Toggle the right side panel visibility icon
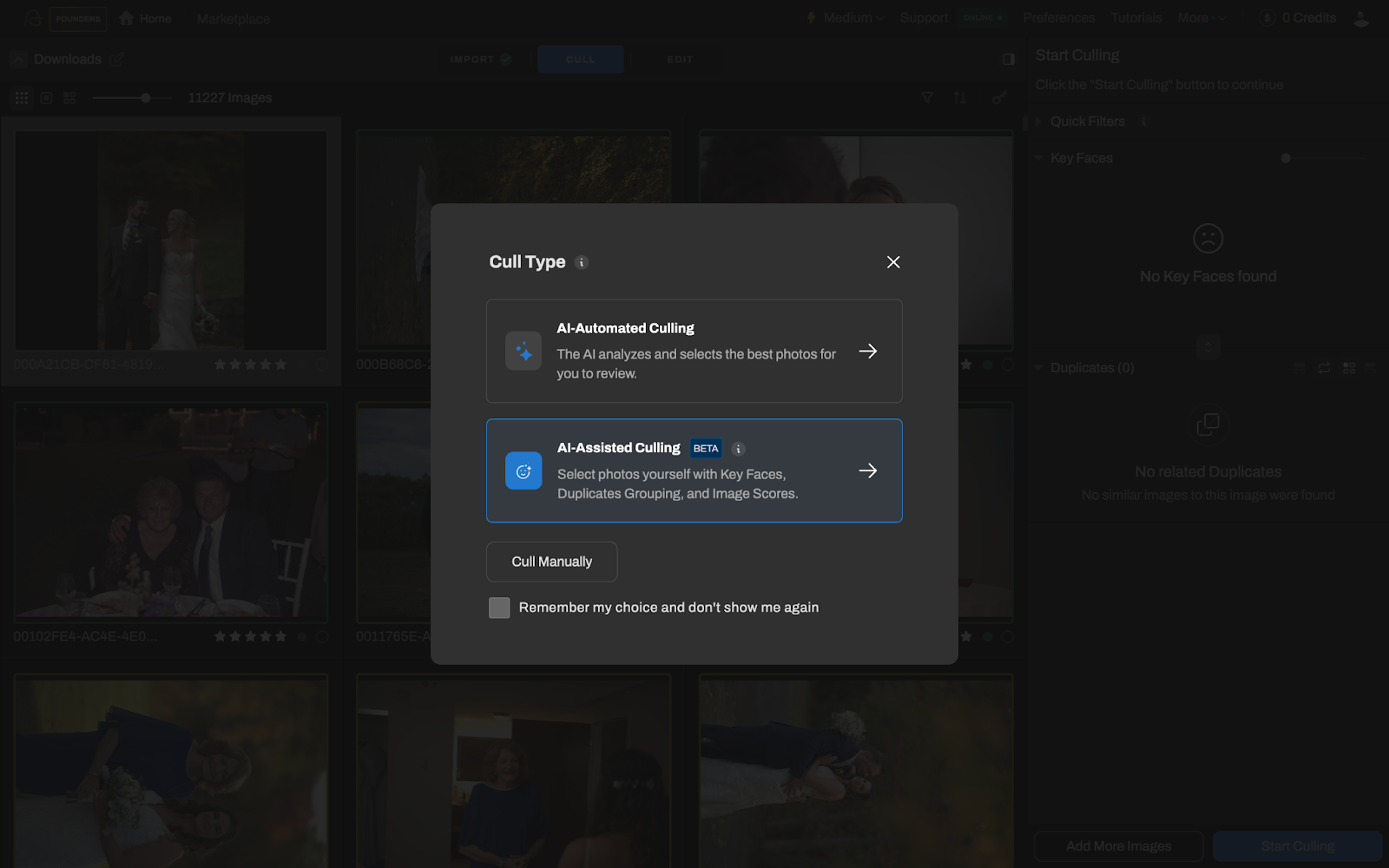This screenshot has height=868, width=1389. point(1008,59)
